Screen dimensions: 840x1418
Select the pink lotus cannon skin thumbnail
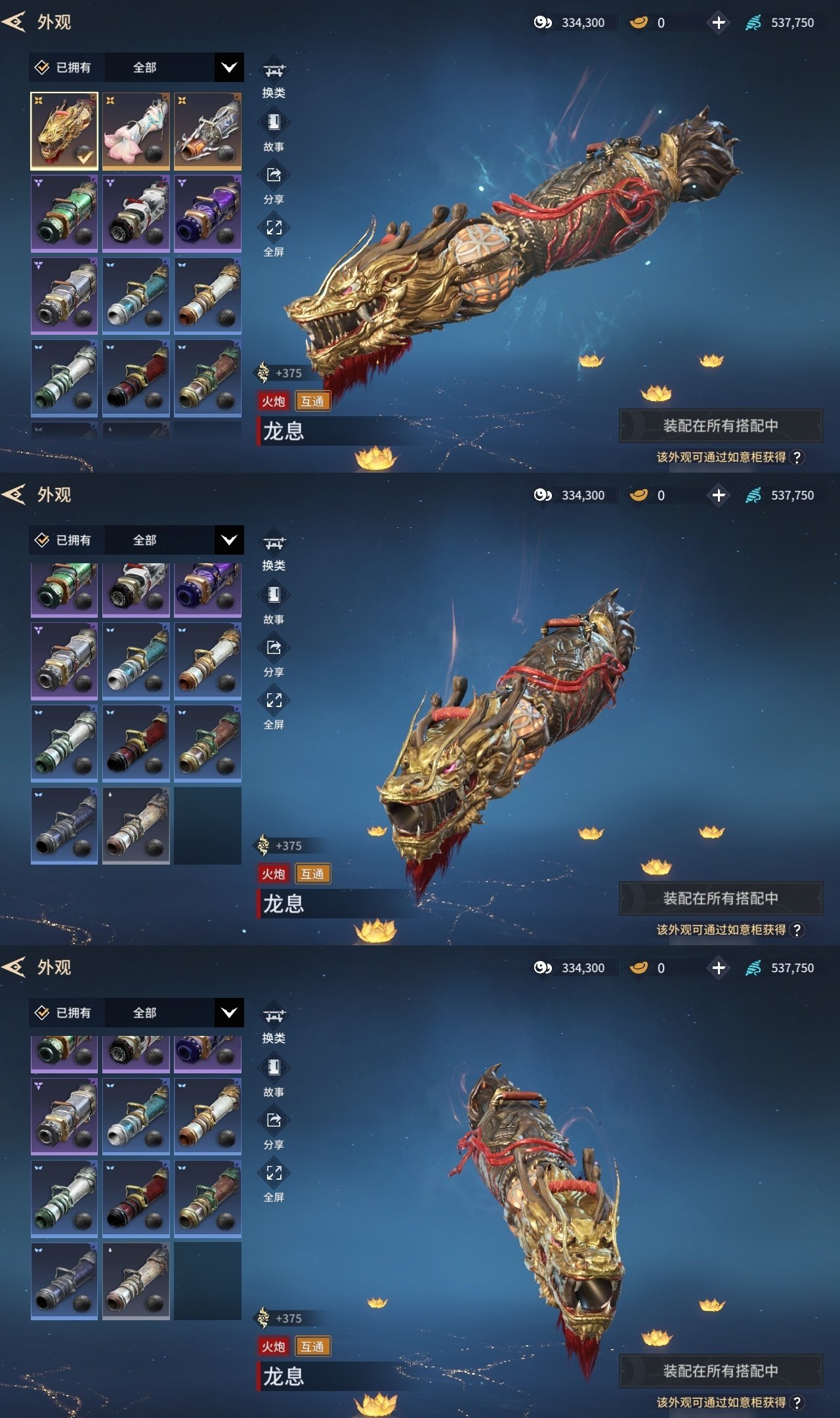[x=136, y=131]
